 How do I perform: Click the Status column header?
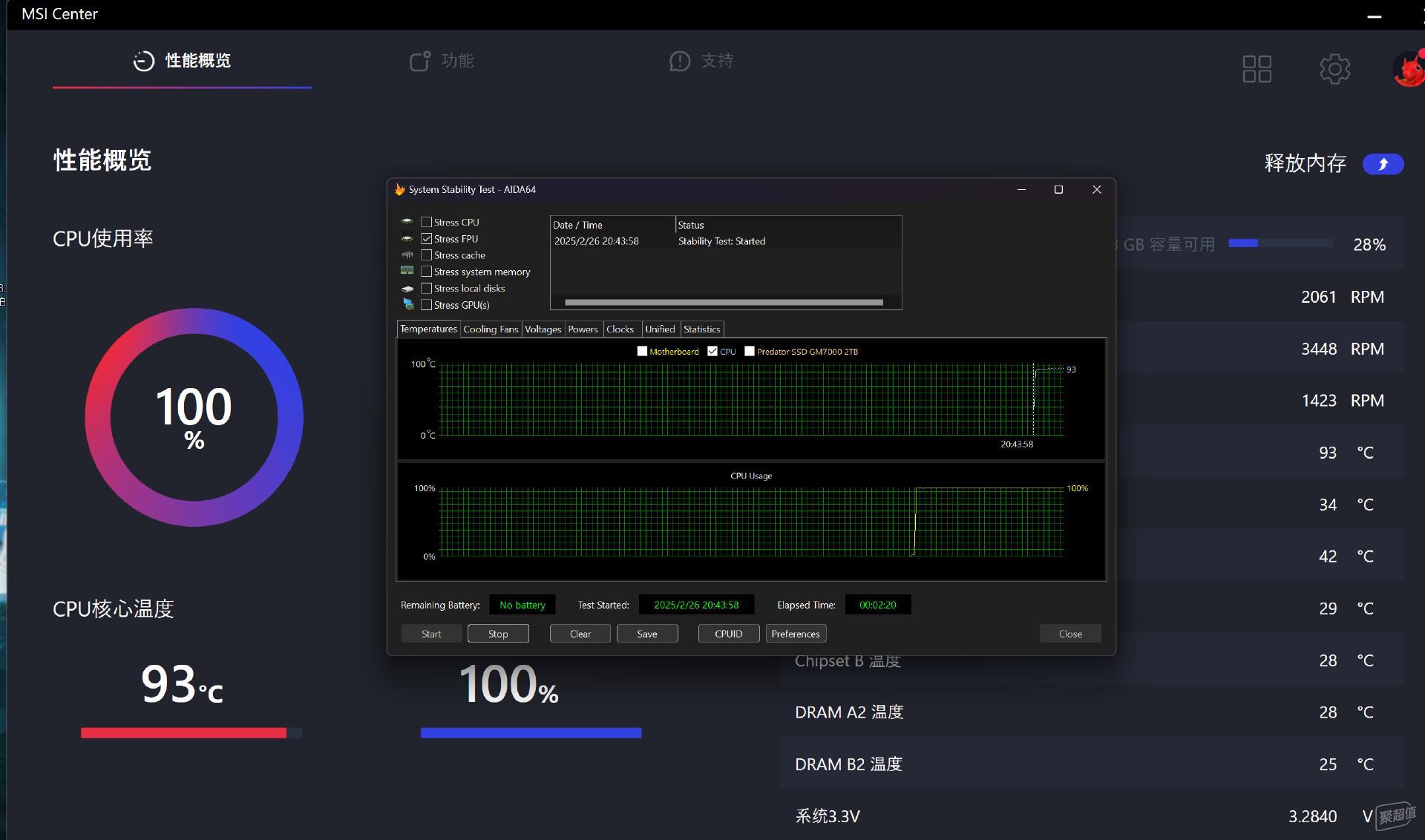[x=788, y=225]
